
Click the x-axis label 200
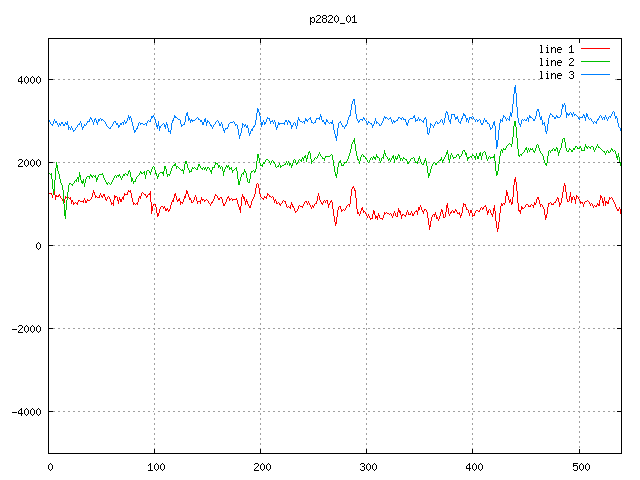(x=262, y=467)
